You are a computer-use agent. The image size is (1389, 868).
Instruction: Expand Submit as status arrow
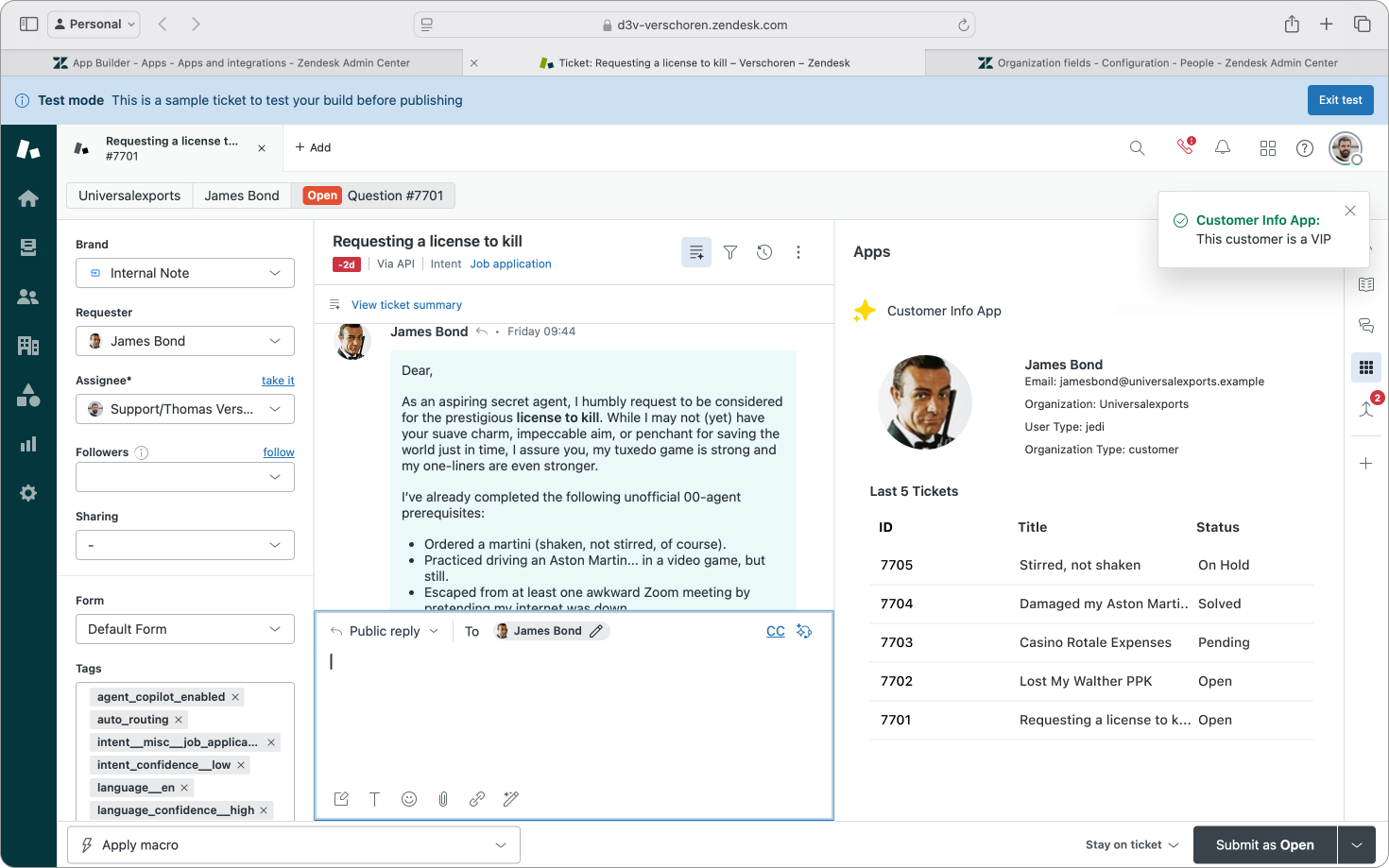(1357, 845)
